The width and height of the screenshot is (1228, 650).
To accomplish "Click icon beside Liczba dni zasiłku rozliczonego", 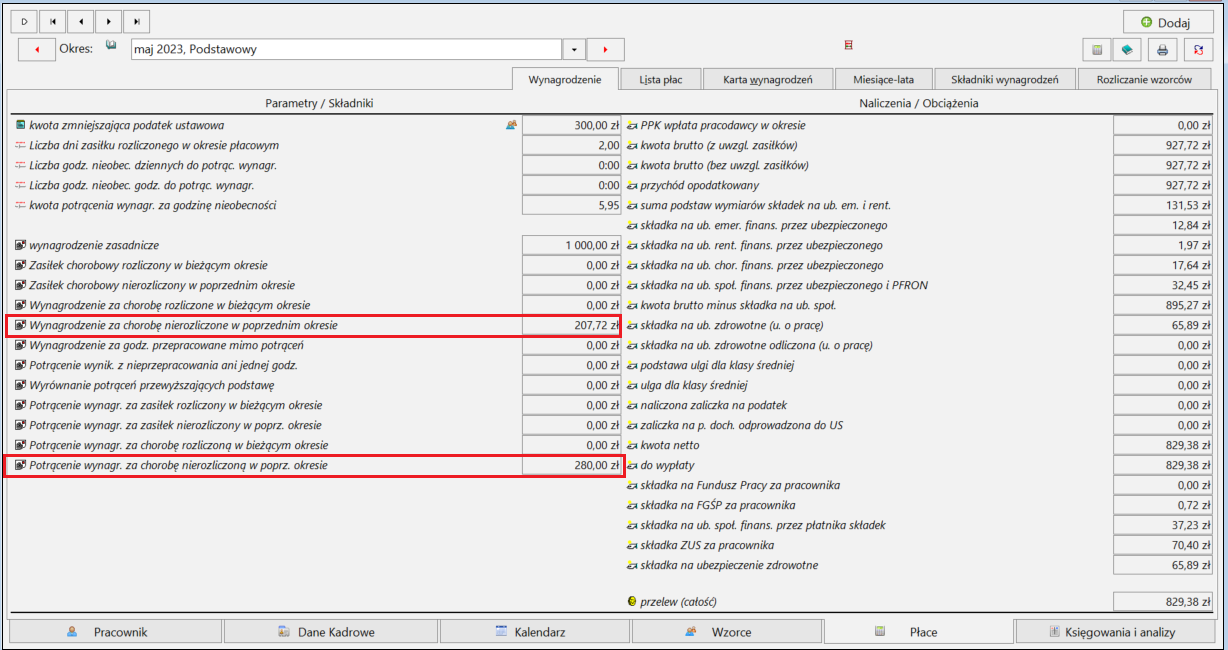I will point(21,145).
